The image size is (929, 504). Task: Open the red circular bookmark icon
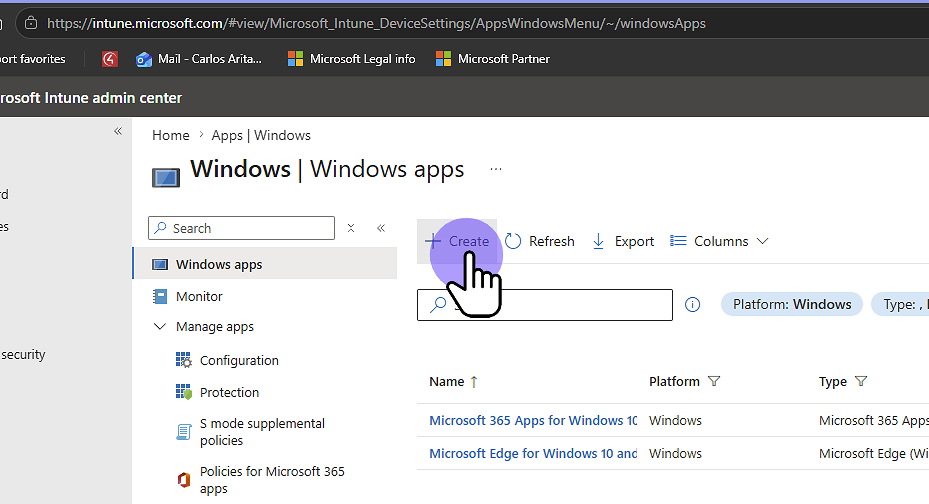[x=110, y=59]
